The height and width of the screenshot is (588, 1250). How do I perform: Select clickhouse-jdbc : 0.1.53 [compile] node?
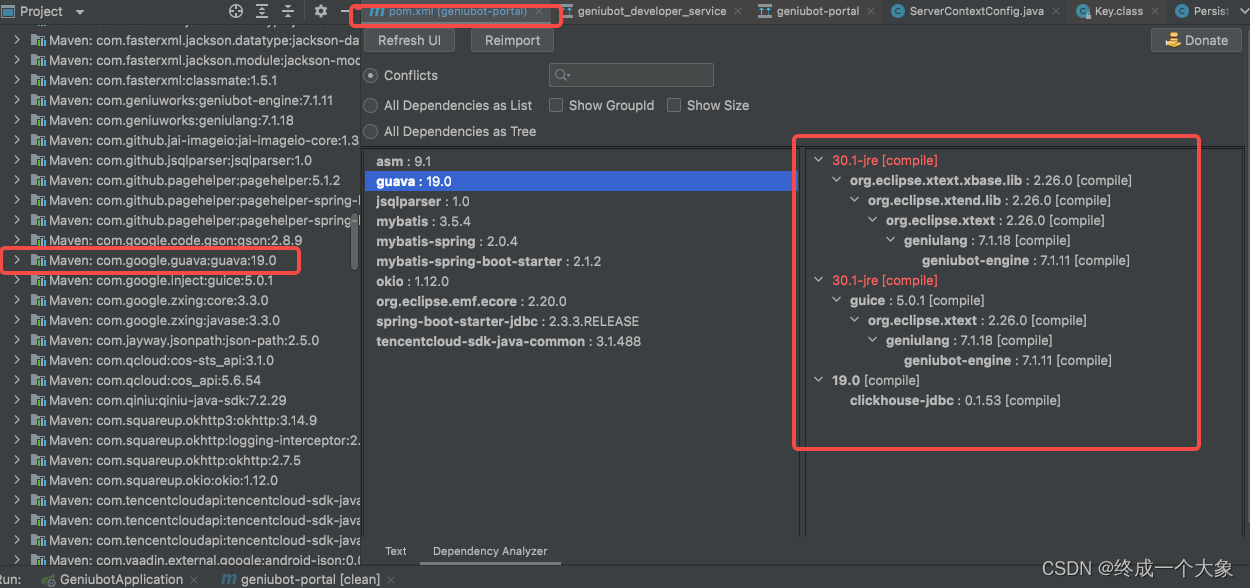point(955,400)
